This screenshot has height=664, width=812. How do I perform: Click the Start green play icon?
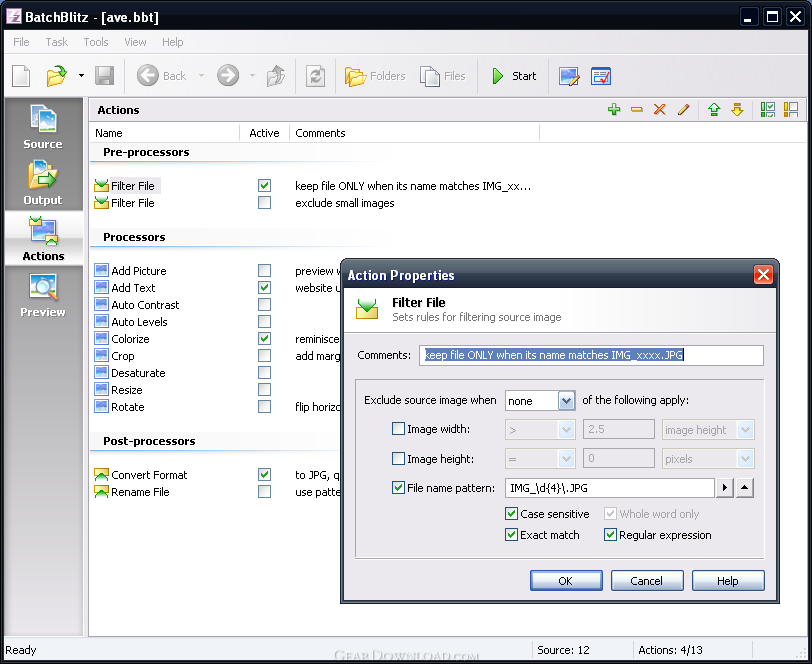(498, 76)
